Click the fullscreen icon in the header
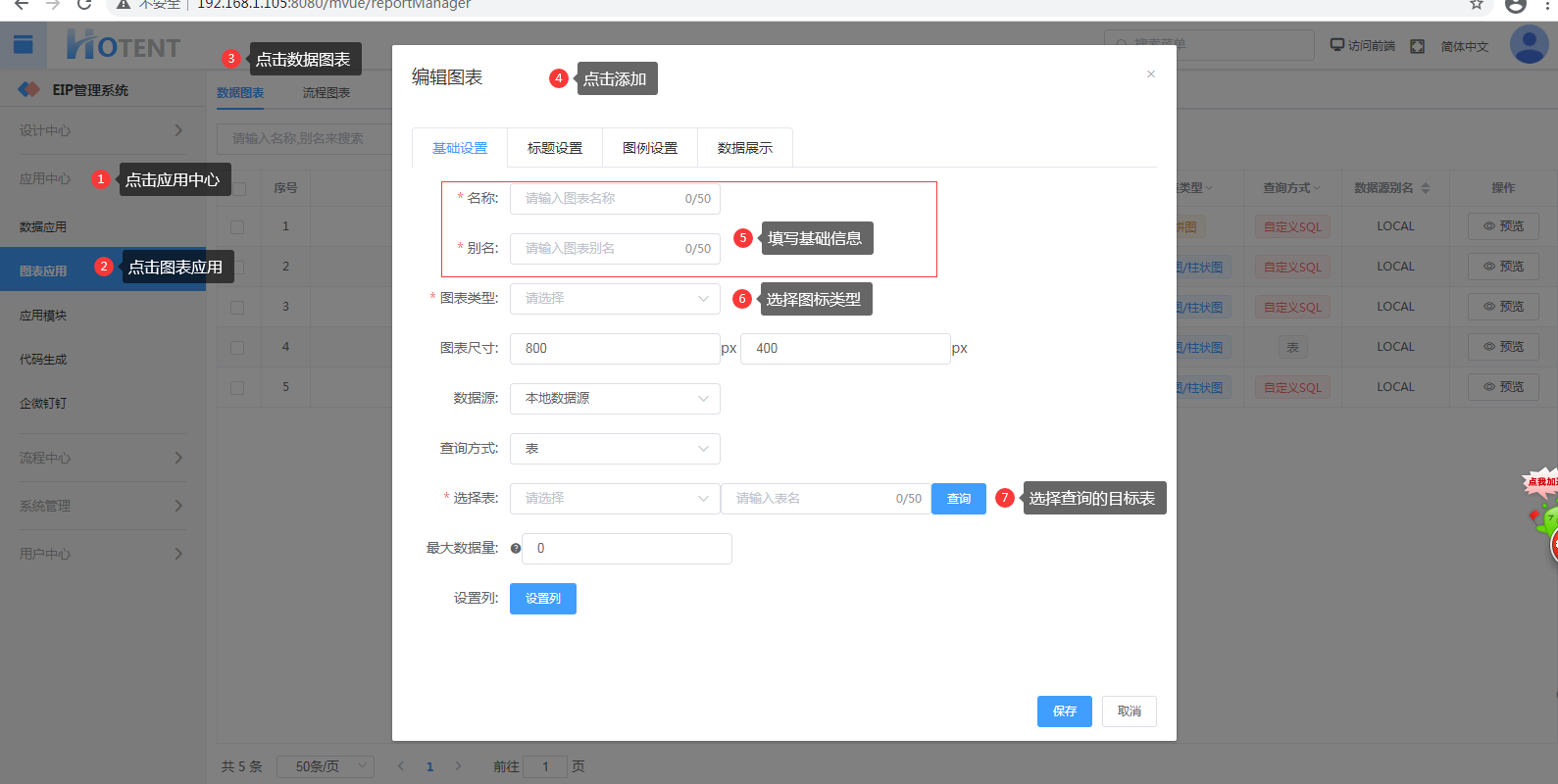This screenshot has height=784, width=1558. [x=1417, y=46]
